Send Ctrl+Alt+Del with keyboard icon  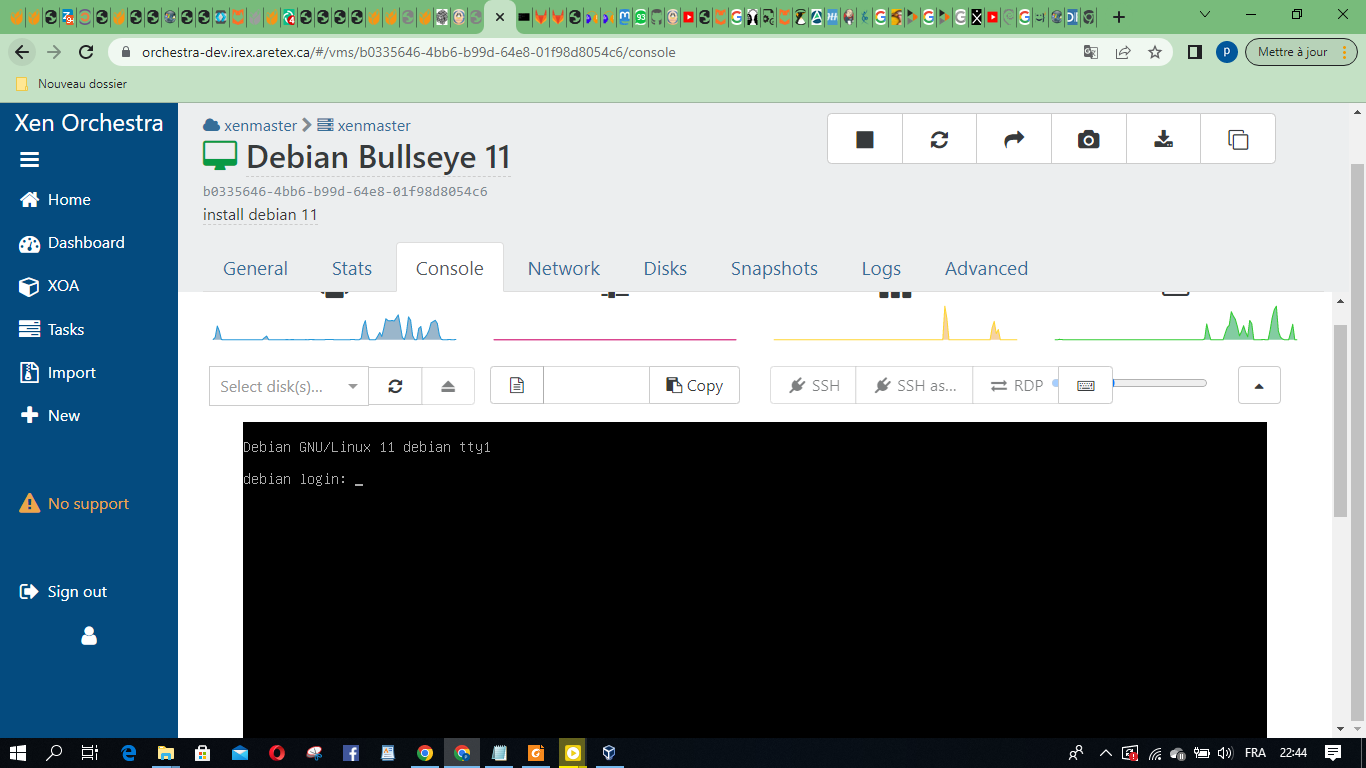(1086, 385)
